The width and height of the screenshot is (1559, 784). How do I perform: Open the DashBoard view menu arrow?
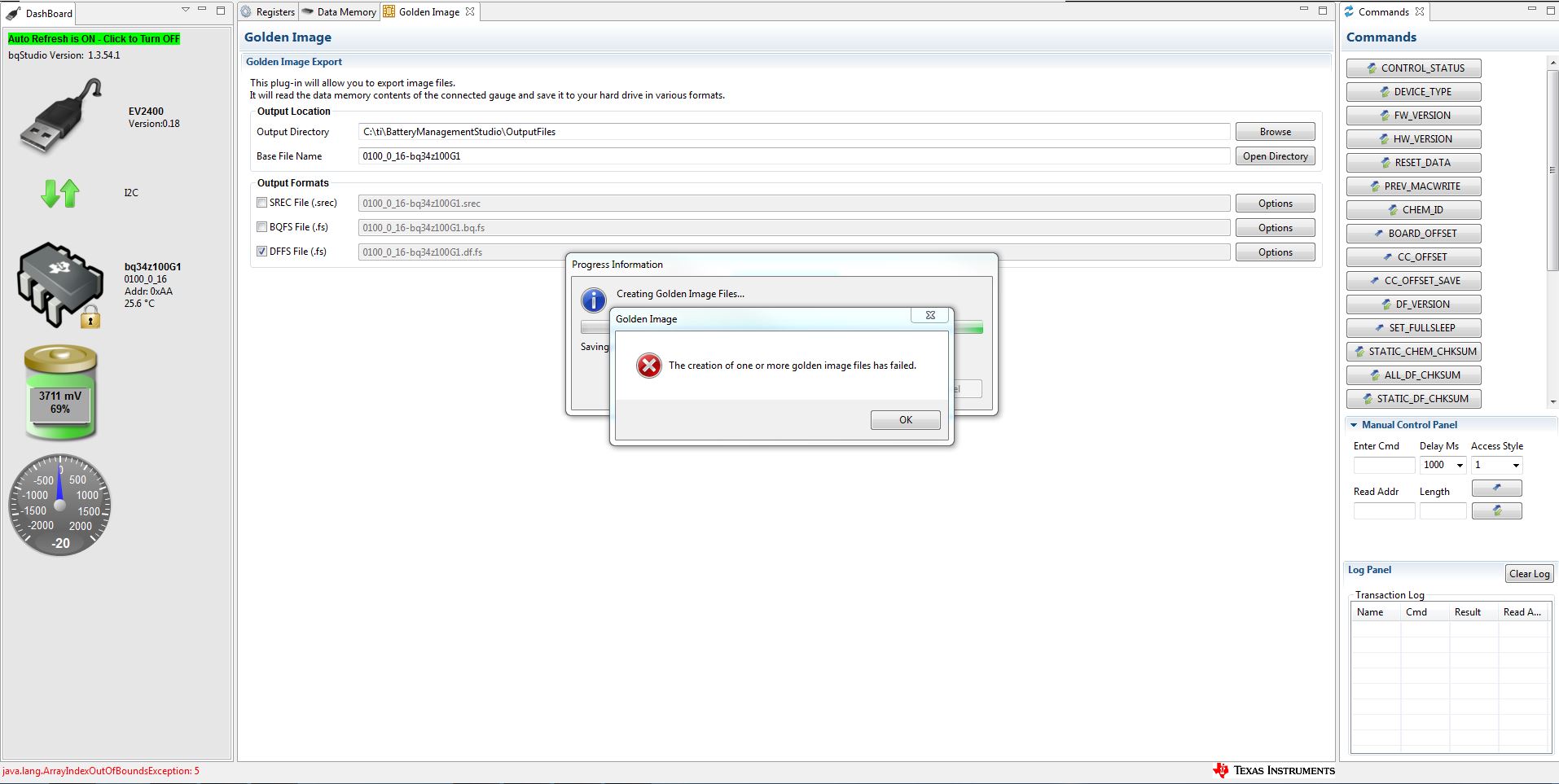point(186,11)
